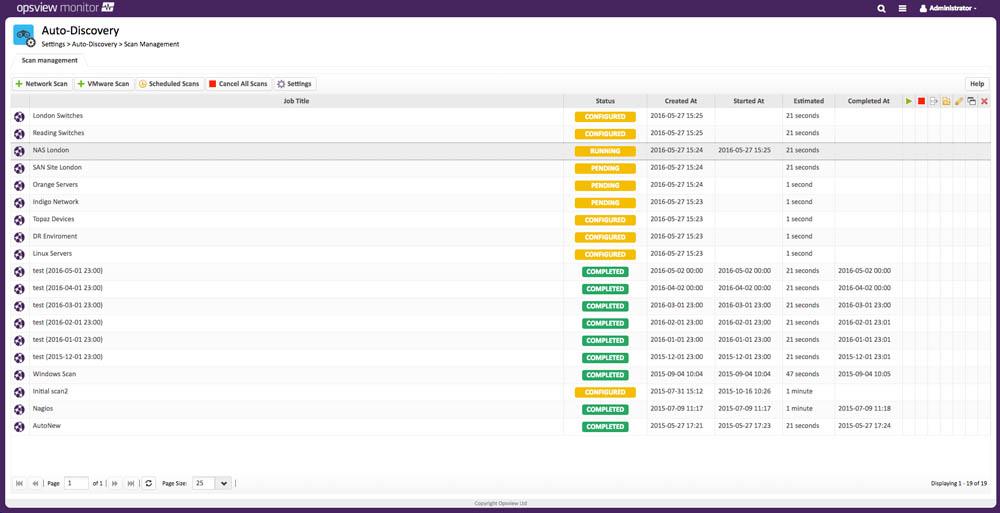Click scan icon for Topaz Devices
Viewport: 1000px width, 513px height.
click(19, 220)
